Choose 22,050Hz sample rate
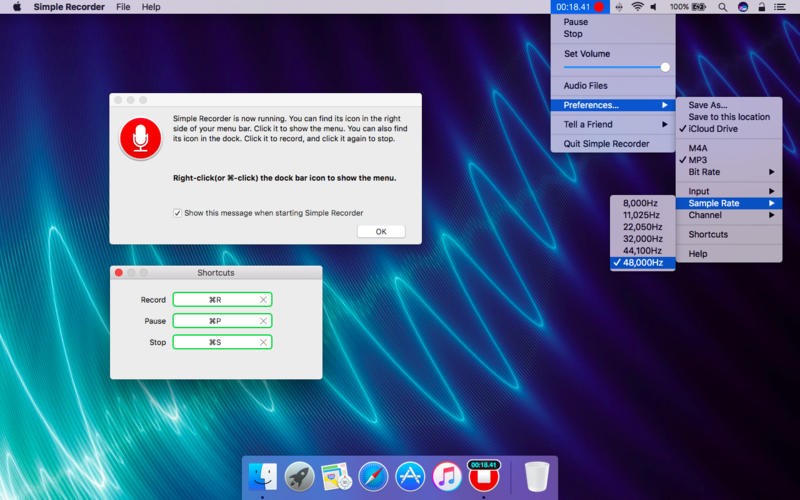The image size is (800, 500). tap(643, 227)
